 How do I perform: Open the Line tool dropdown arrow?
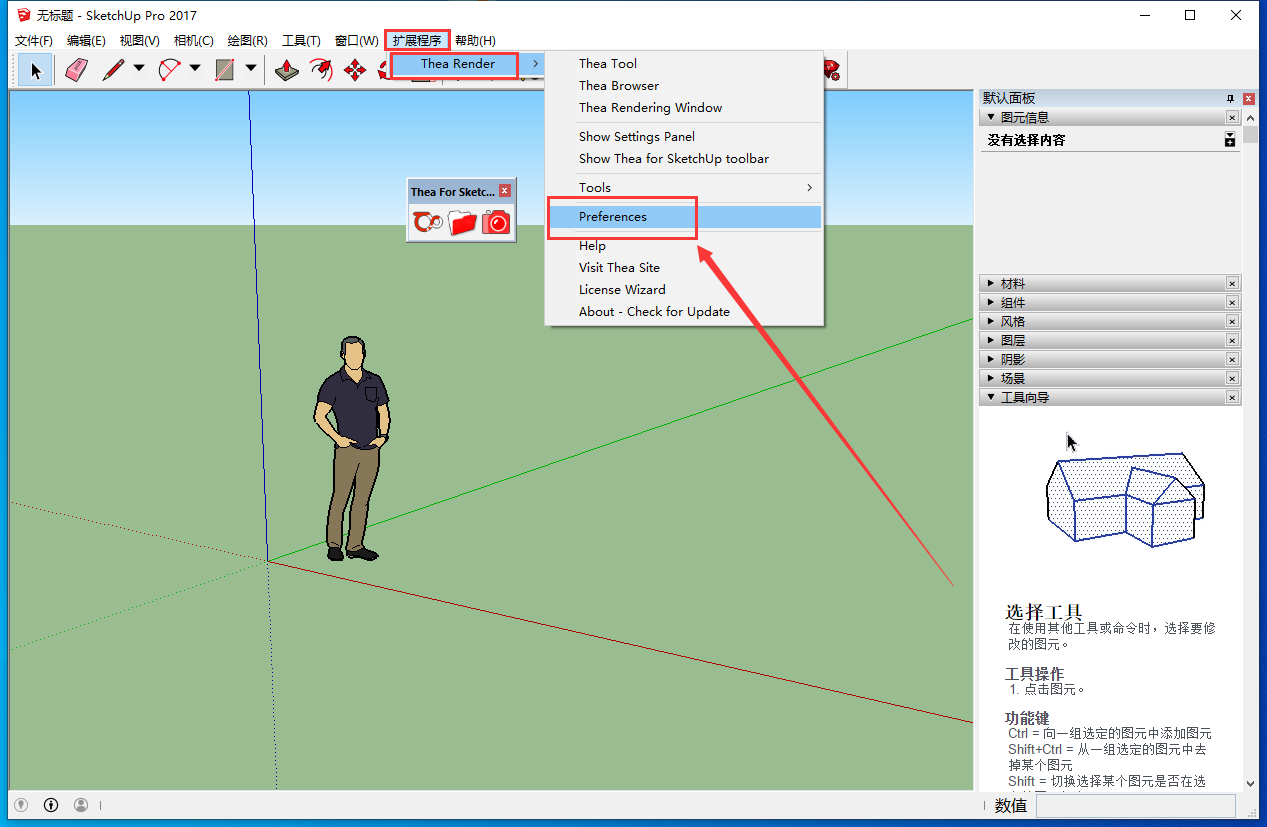click(139, 69)
